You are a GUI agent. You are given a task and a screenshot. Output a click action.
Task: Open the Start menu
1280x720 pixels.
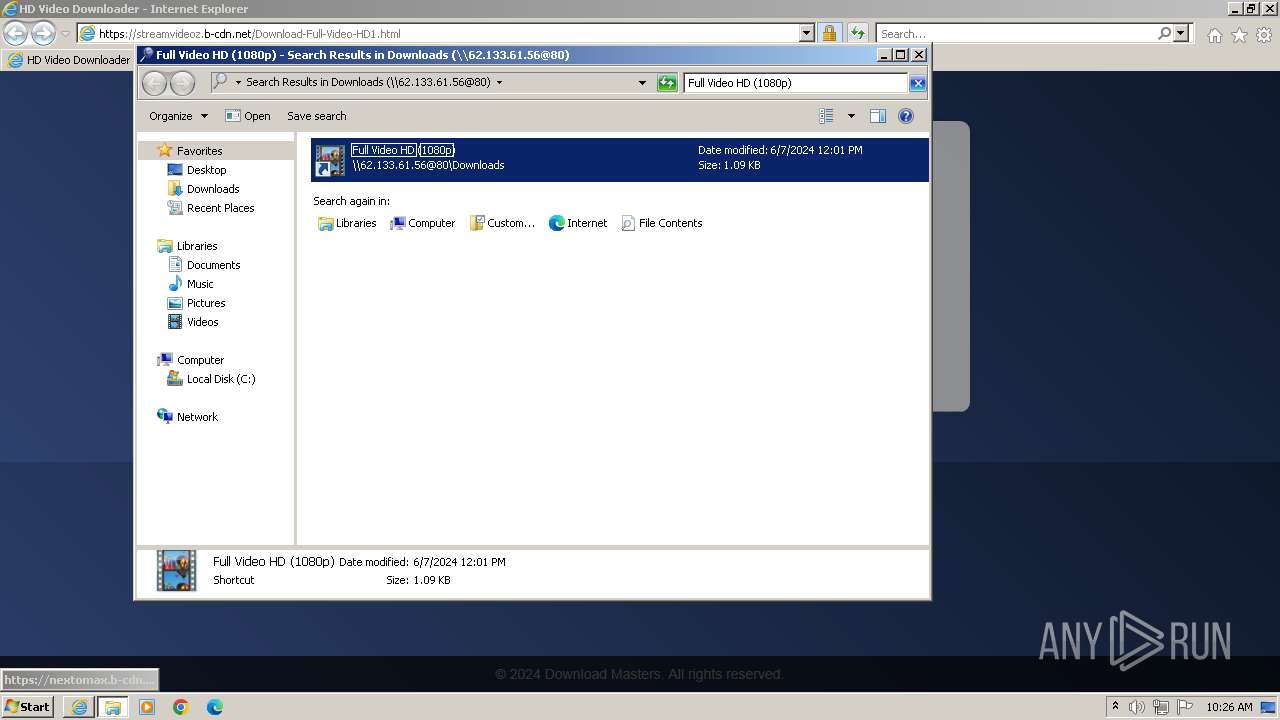(x=27, y=706)
